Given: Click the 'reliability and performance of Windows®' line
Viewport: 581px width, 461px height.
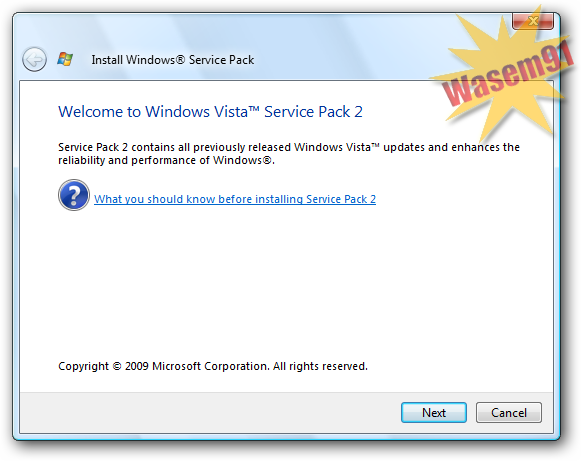Looking at the screenshot, I should pyautogui.click(x=166, y=160).
